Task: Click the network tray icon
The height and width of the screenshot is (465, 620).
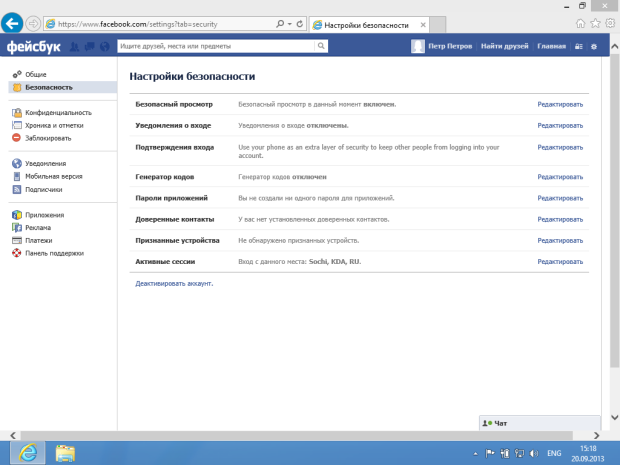Action: [x=519, y=453]
